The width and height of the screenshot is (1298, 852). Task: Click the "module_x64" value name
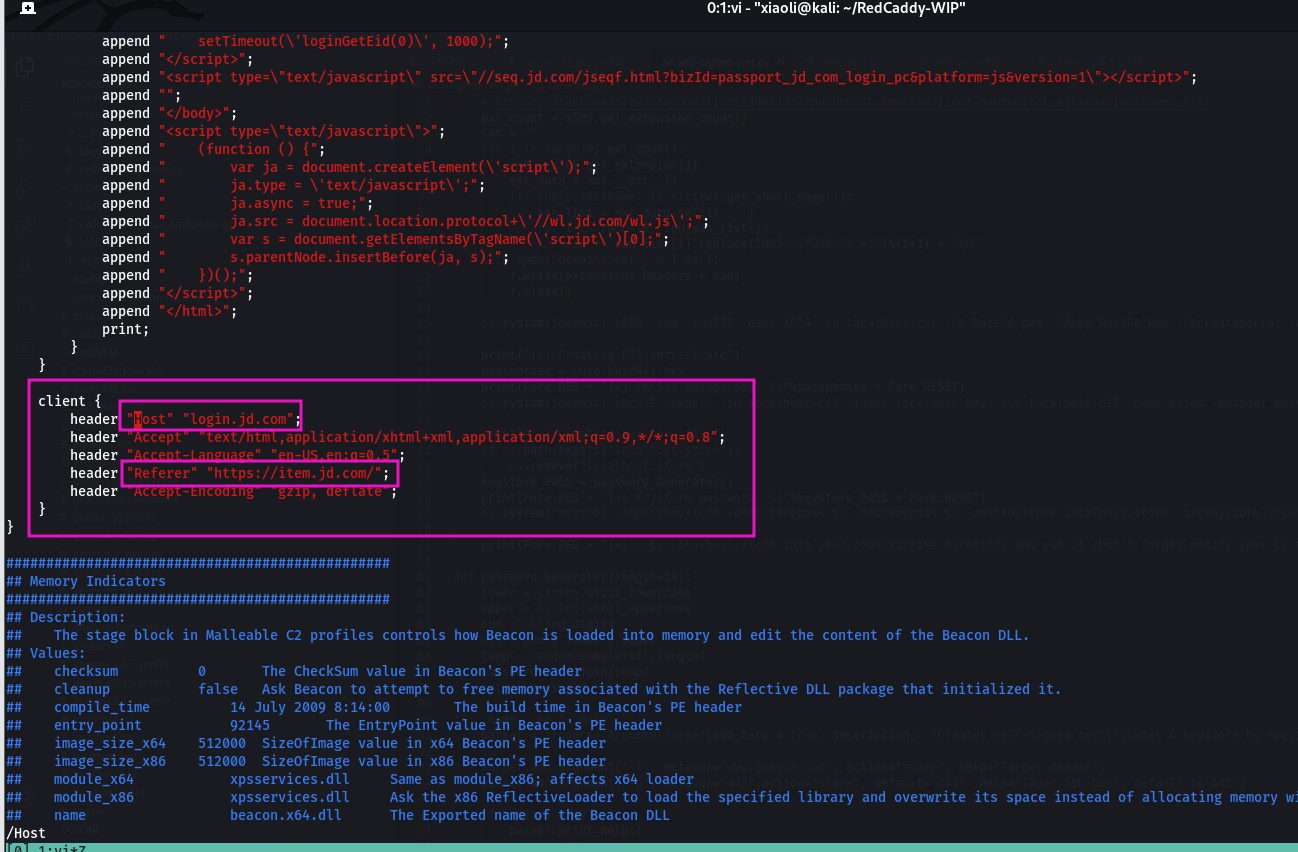[94, 779]
